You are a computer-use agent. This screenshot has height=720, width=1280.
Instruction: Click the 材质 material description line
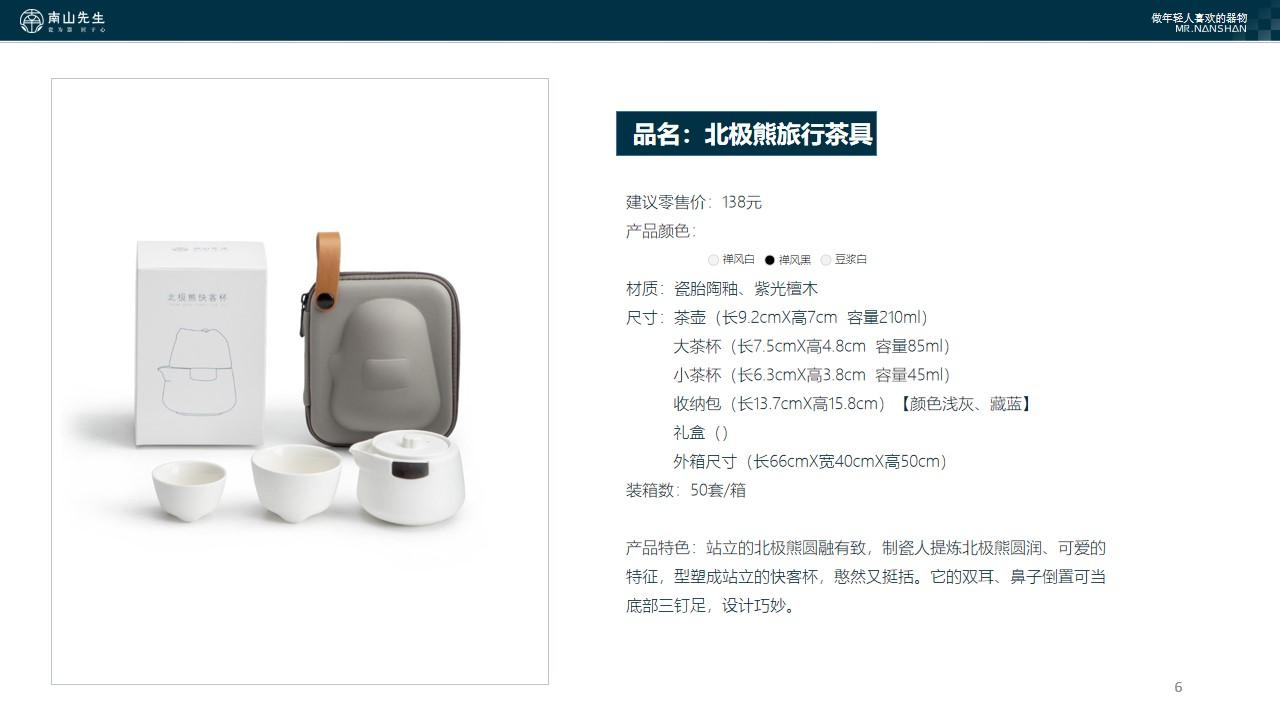point(722,289)
